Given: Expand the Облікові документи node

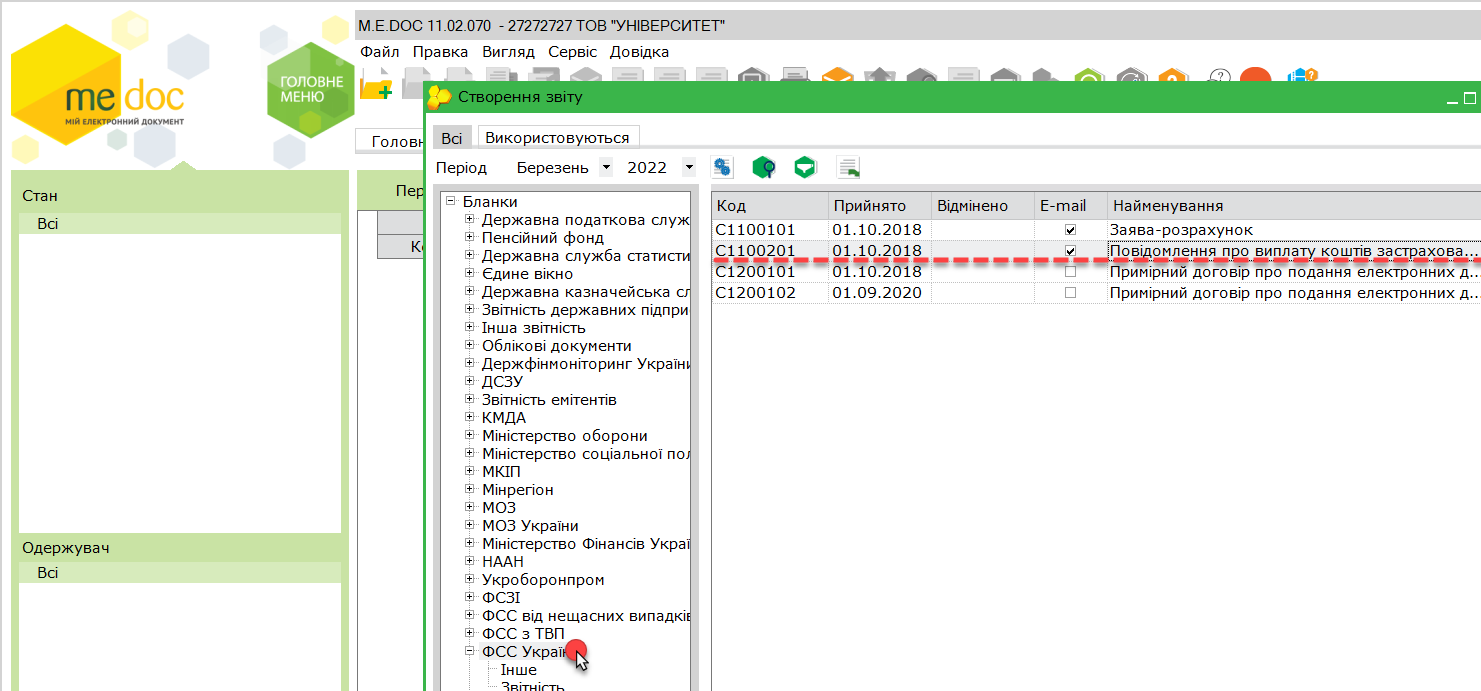Looking at the screenshot, I should pyautogui.click(x=470, y=346).
